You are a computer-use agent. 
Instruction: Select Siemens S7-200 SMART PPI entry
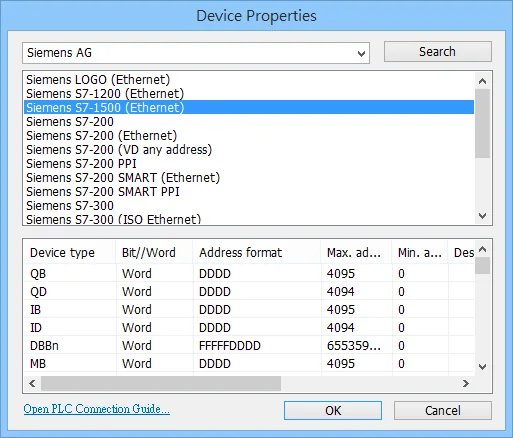(249, 192)
